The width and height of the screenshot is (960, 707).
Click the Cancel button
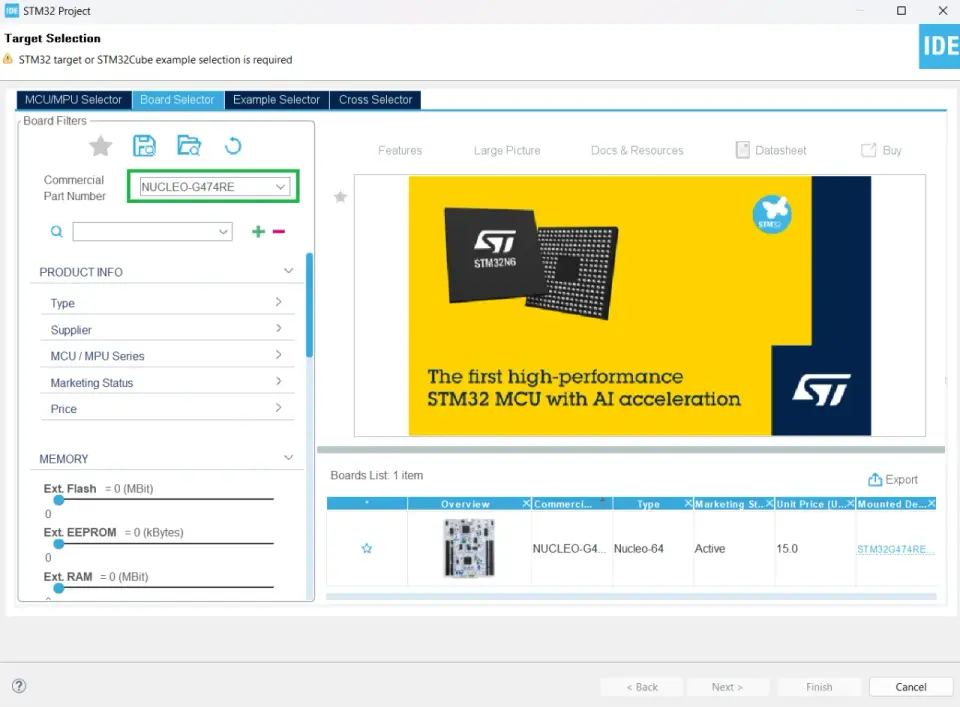tap(910, 687)
